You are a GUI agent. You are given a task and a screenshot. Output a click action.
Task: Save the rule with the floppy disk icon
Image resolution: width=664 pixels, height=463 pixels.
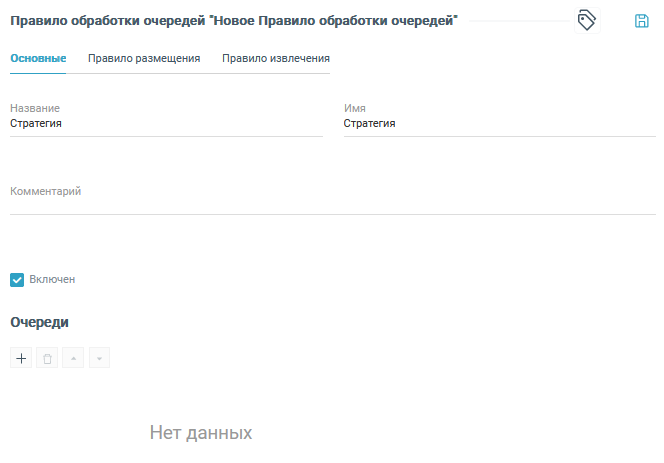[642, 20]
